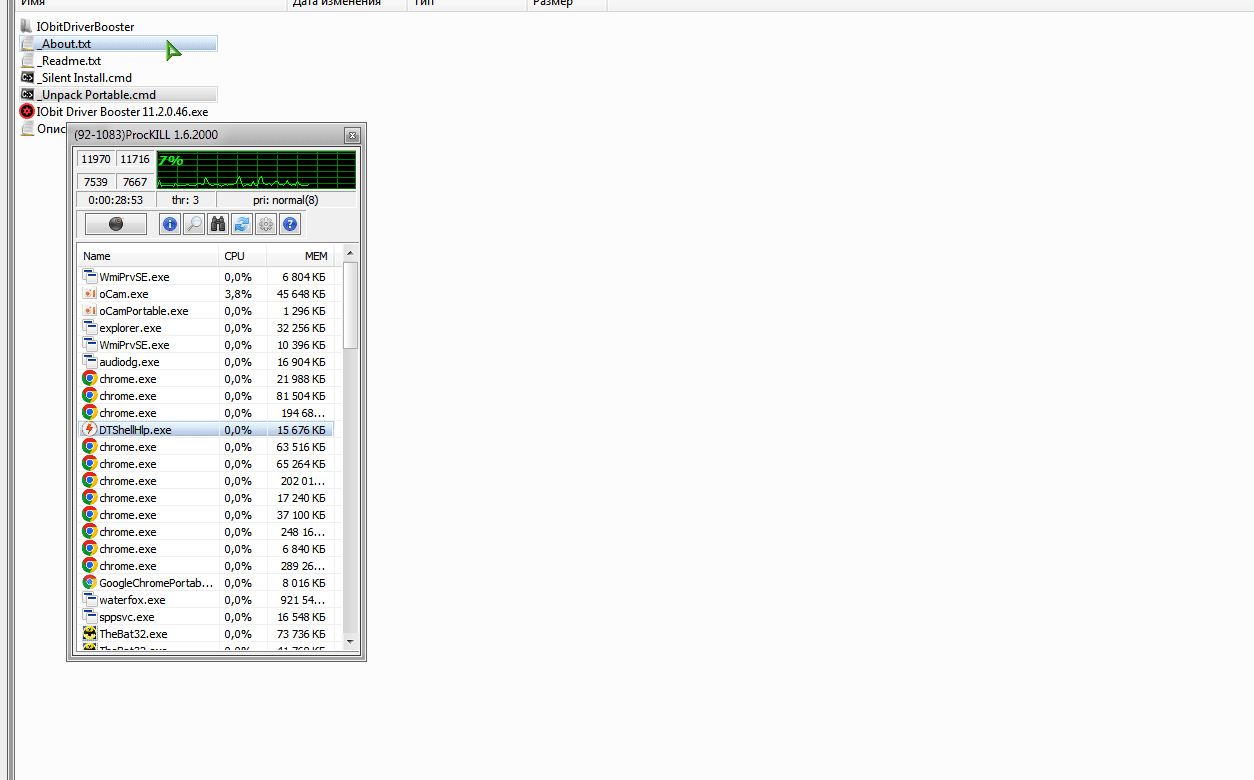Click the 'pri: normal(8)' priority field
1254x780 pixels.
(x=286, y=200)
